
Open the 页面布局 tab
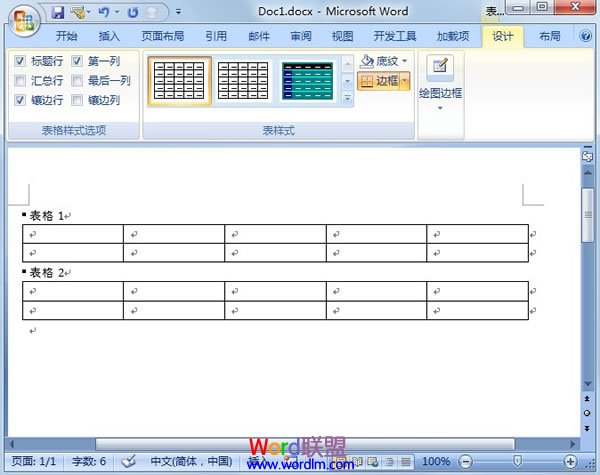pyautogui.click(x=163, y=36)
